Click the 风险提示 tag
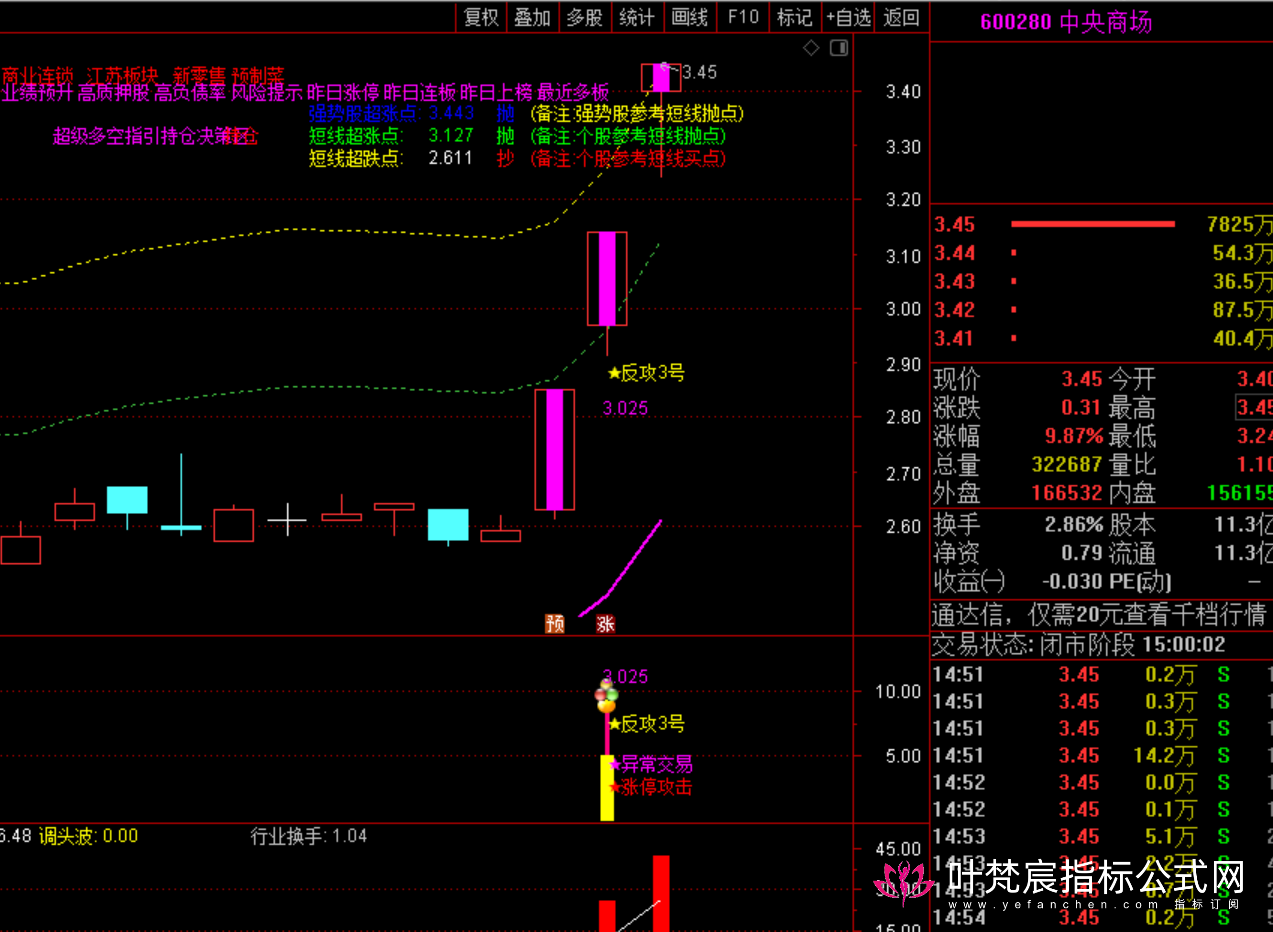 (267, 93)
